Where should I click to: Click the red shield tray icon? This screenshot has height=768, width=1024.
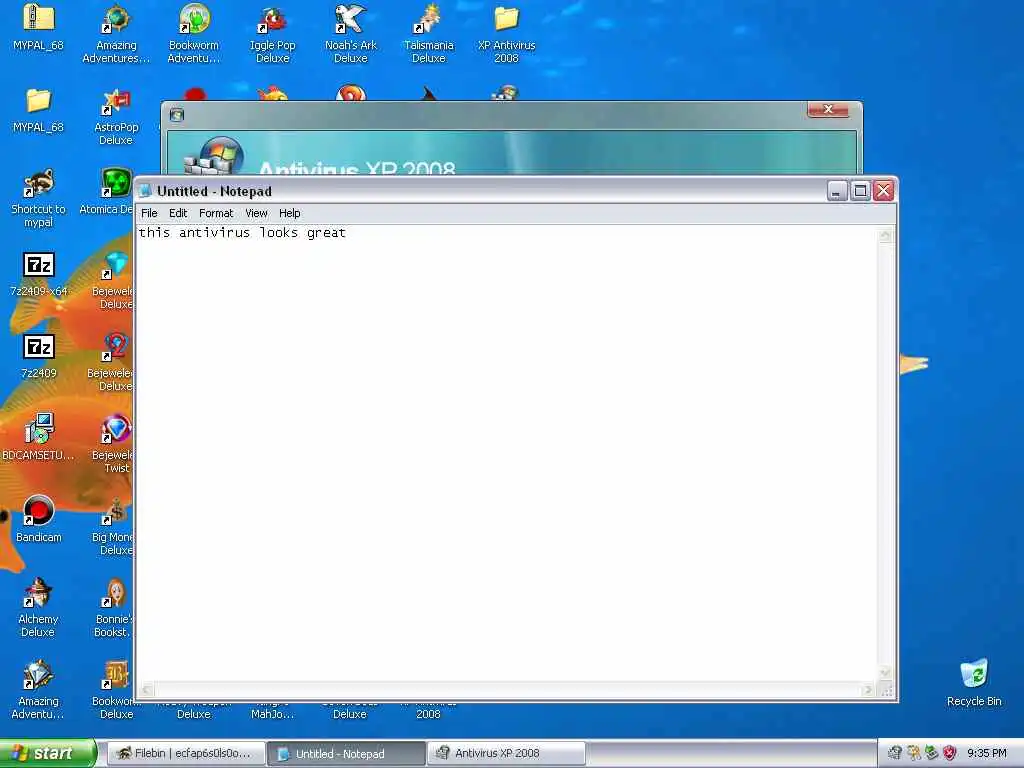[x=950, y=753]
